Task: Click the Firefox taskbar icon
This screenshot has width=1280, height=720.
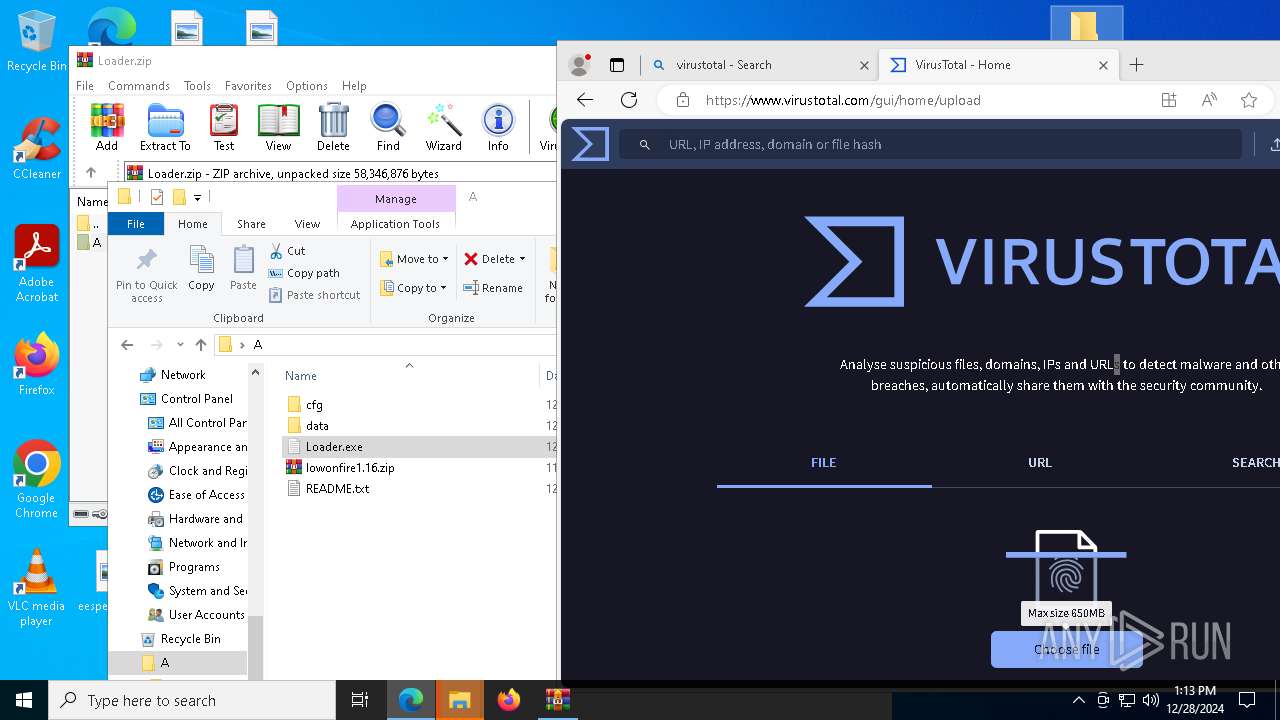Action: point(509,700)
